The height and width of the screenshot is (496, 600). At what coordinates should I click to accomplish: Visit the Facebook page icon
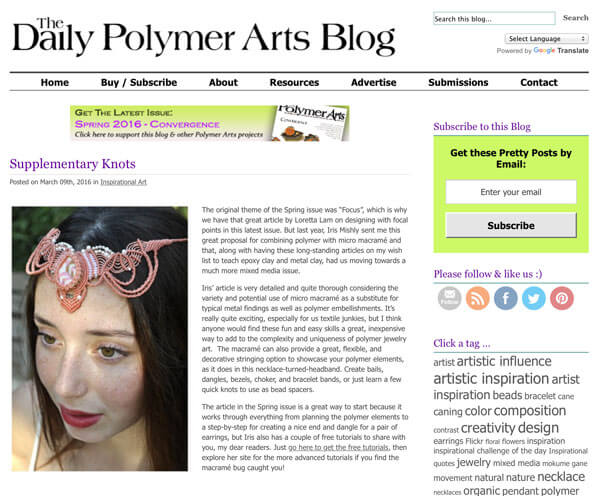(x=505, y=298)
